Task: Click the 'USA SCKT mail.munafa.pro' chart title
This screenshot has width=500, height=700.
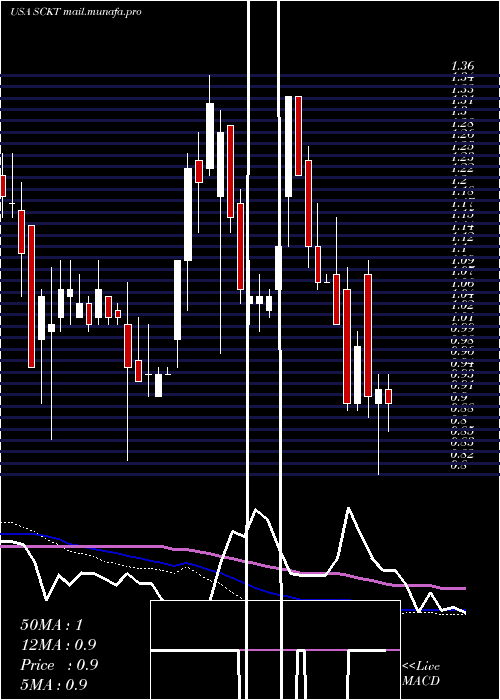Action: (75, 12)
